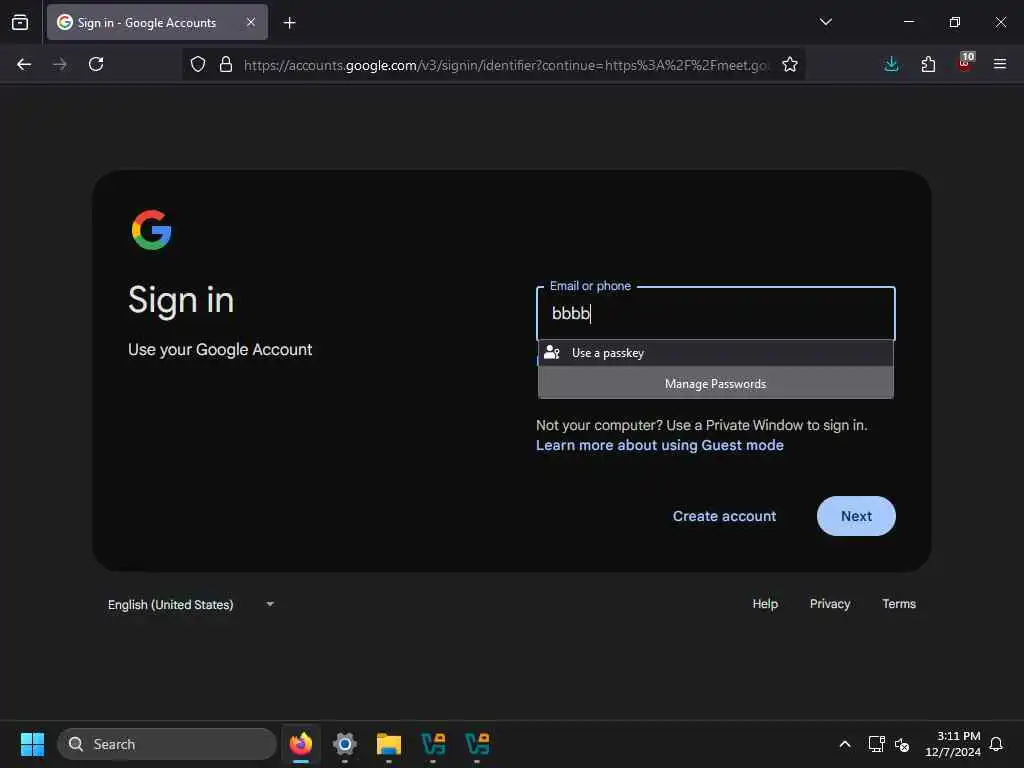Open Settings gear app in taskbar
The height and width of the screenshot is (768, 1024).
click(x=345, y=744)
